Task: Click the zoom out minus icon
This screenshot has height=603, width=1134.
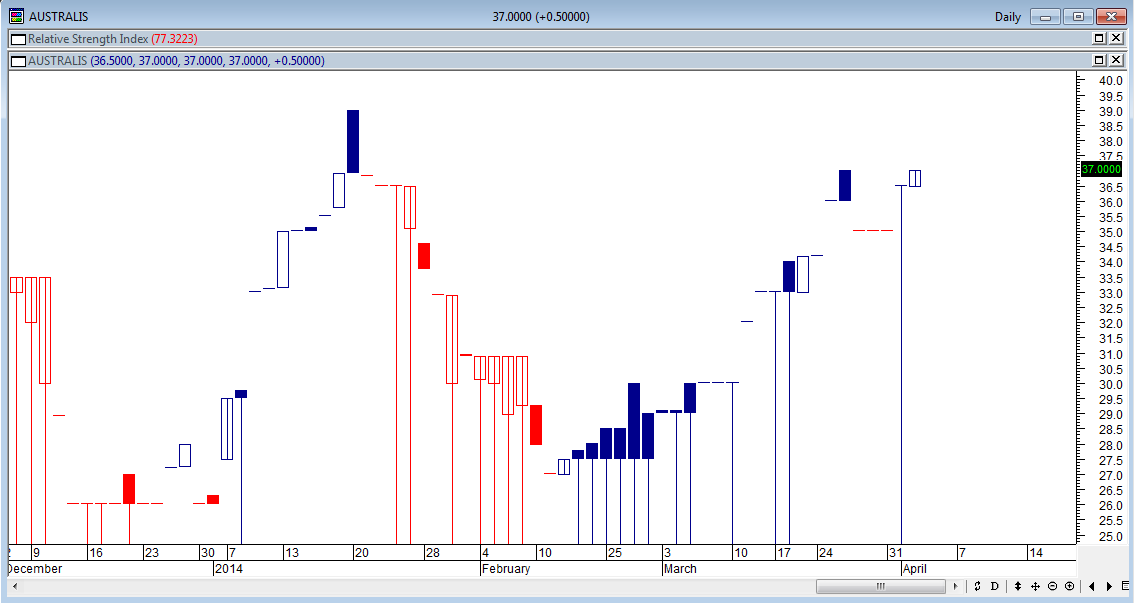Action: point(1052,586)
